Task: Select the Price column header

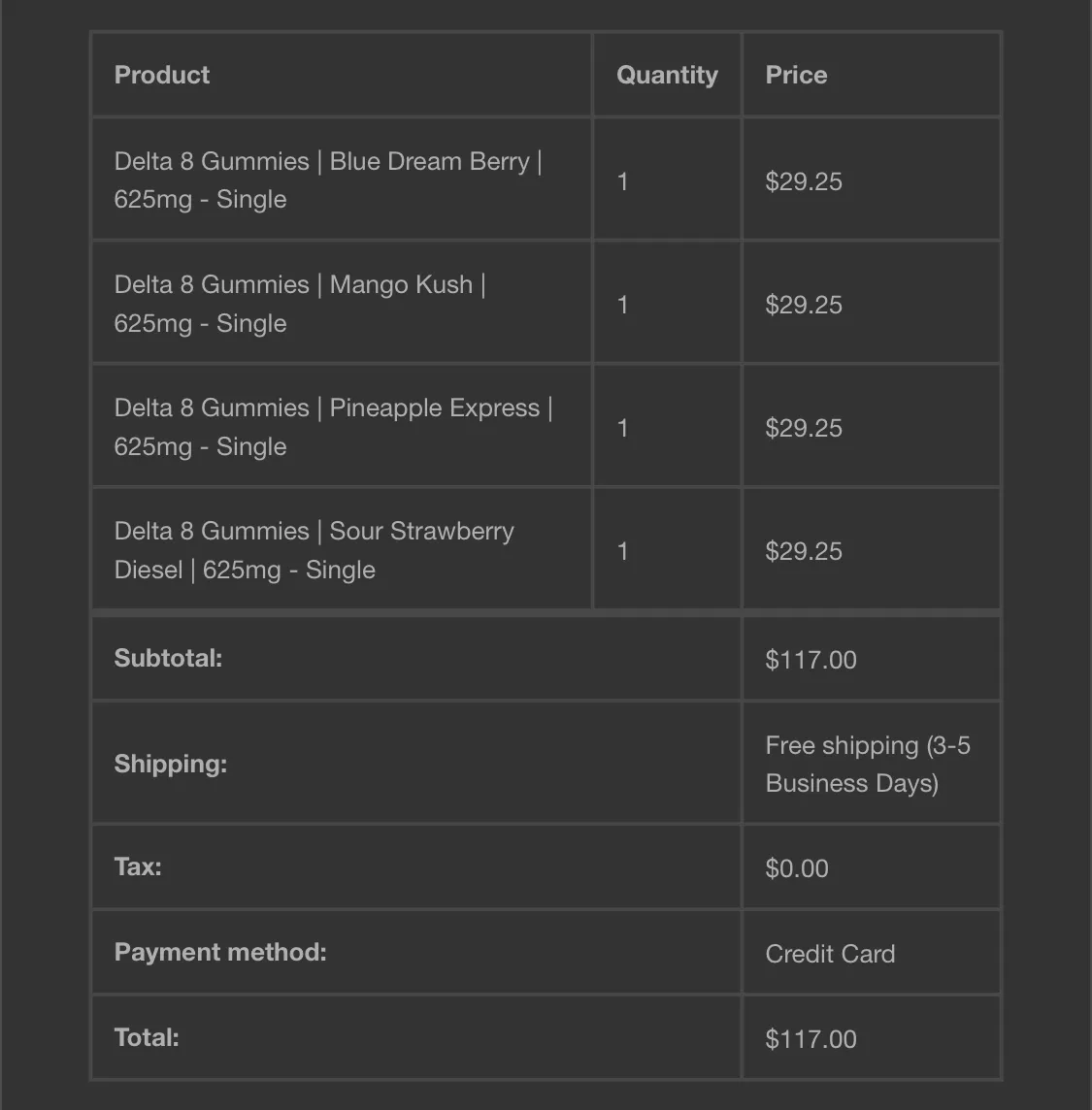Action: (796, 75)
